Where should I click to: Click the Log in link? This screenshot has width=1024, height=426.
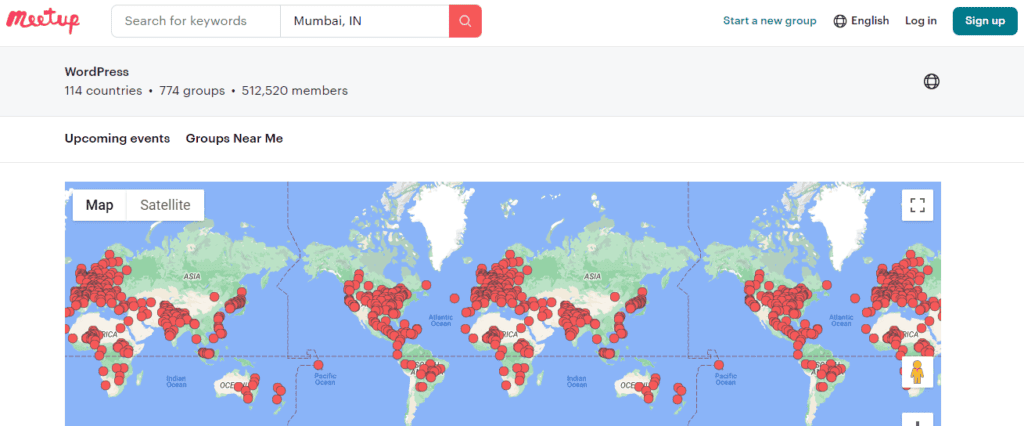click(x=920, y=21)
